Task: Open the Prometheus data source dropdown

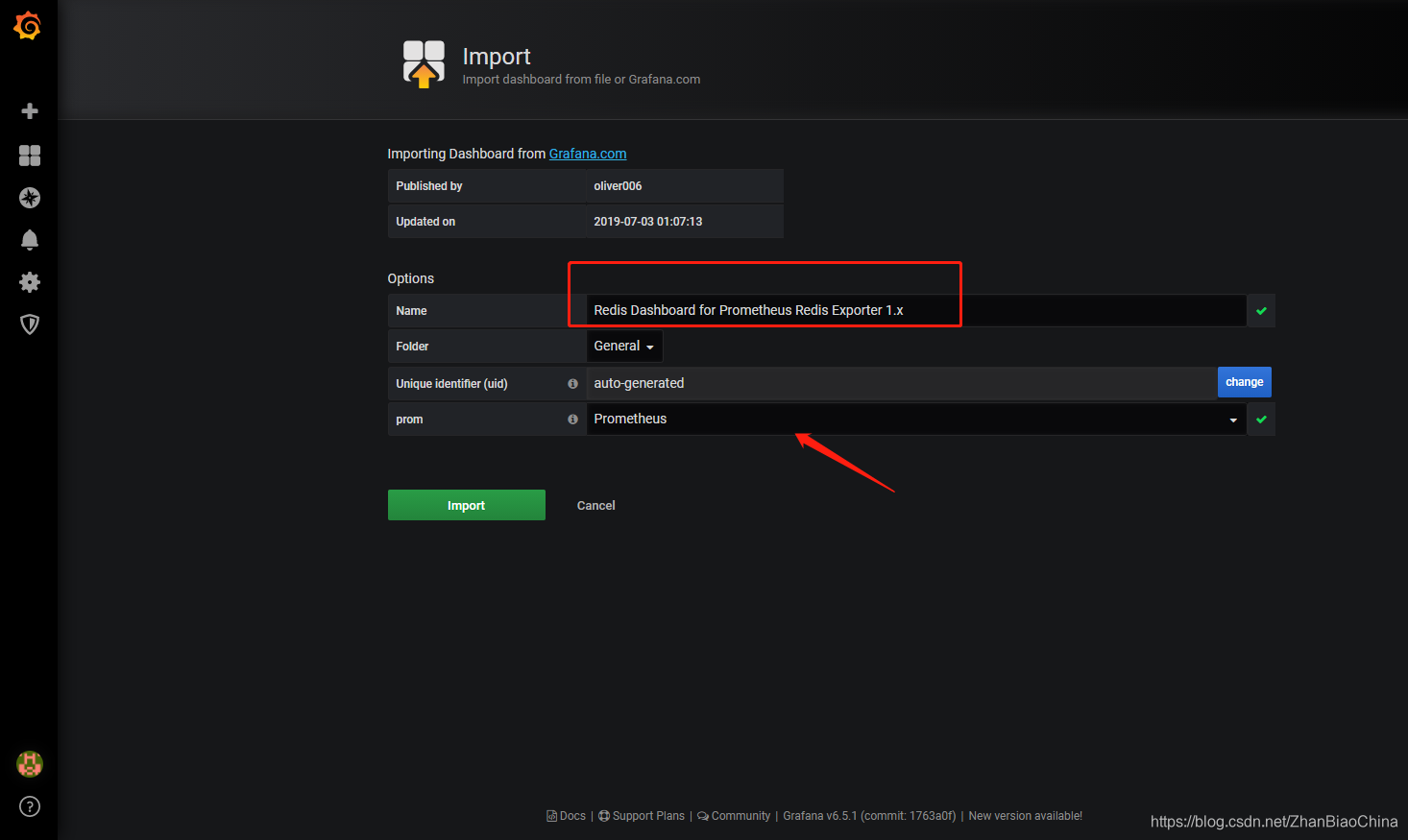Action: (916, 420)
